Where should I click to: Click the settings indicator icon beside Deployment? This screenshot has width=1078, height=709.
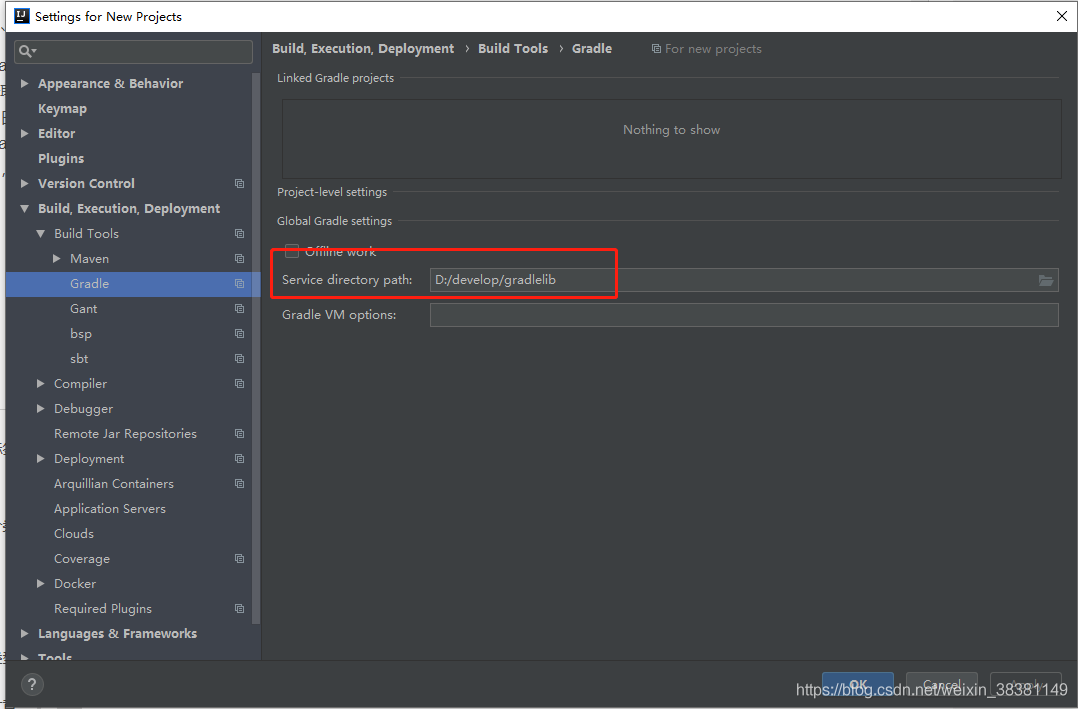pos(238,458)
